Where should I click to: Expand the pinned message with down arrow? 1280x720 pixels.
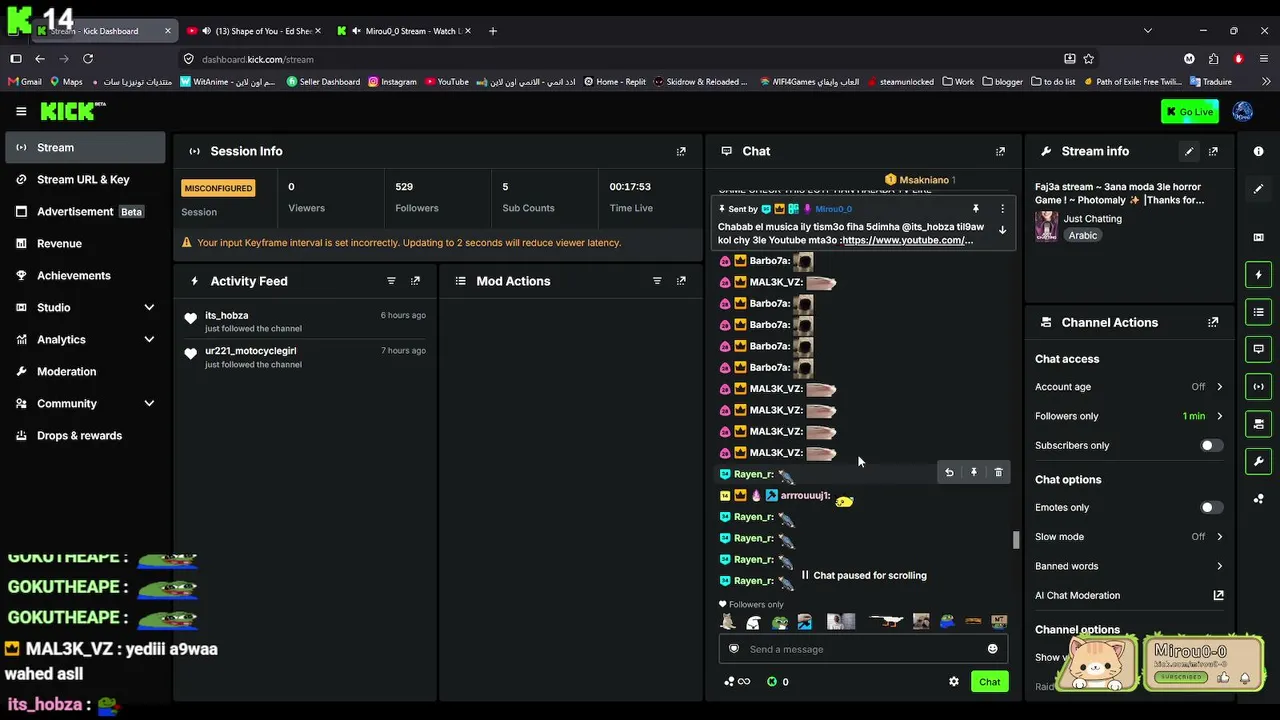pos(1002,230)
